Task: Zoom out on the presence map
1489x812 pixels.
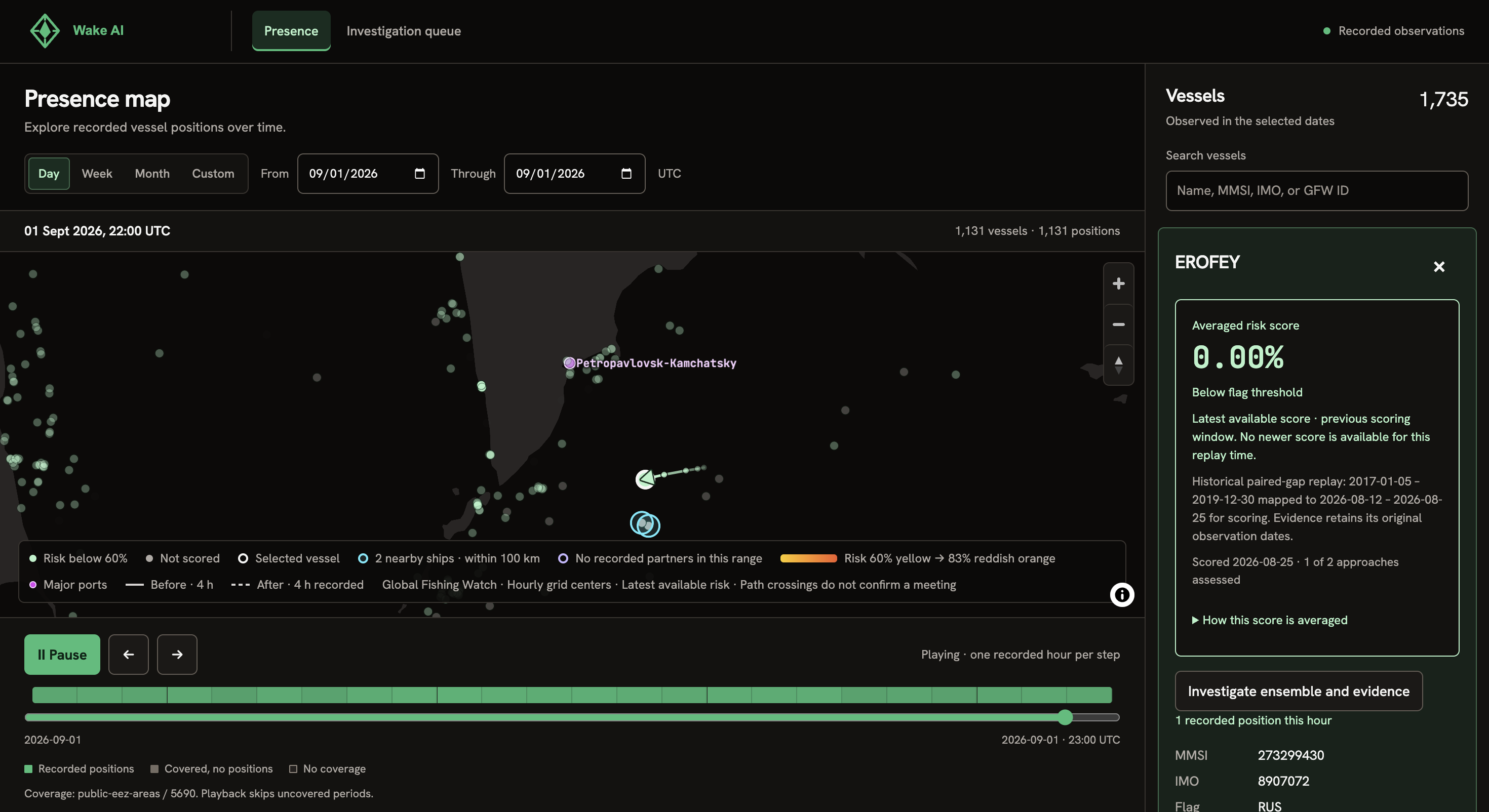Action: click(x=1118, y=324)
